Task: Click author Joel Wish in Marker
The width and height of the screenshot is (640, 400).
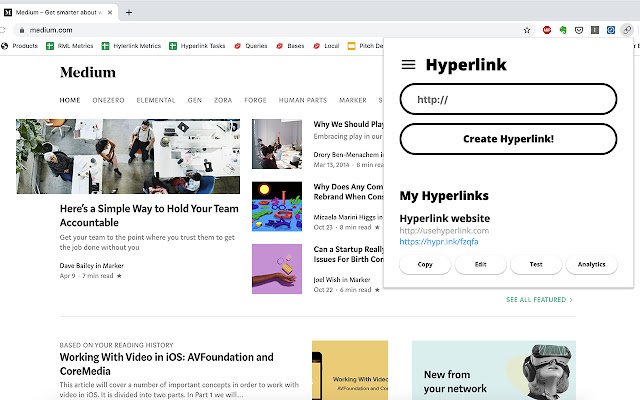Action: pos(342,280)
